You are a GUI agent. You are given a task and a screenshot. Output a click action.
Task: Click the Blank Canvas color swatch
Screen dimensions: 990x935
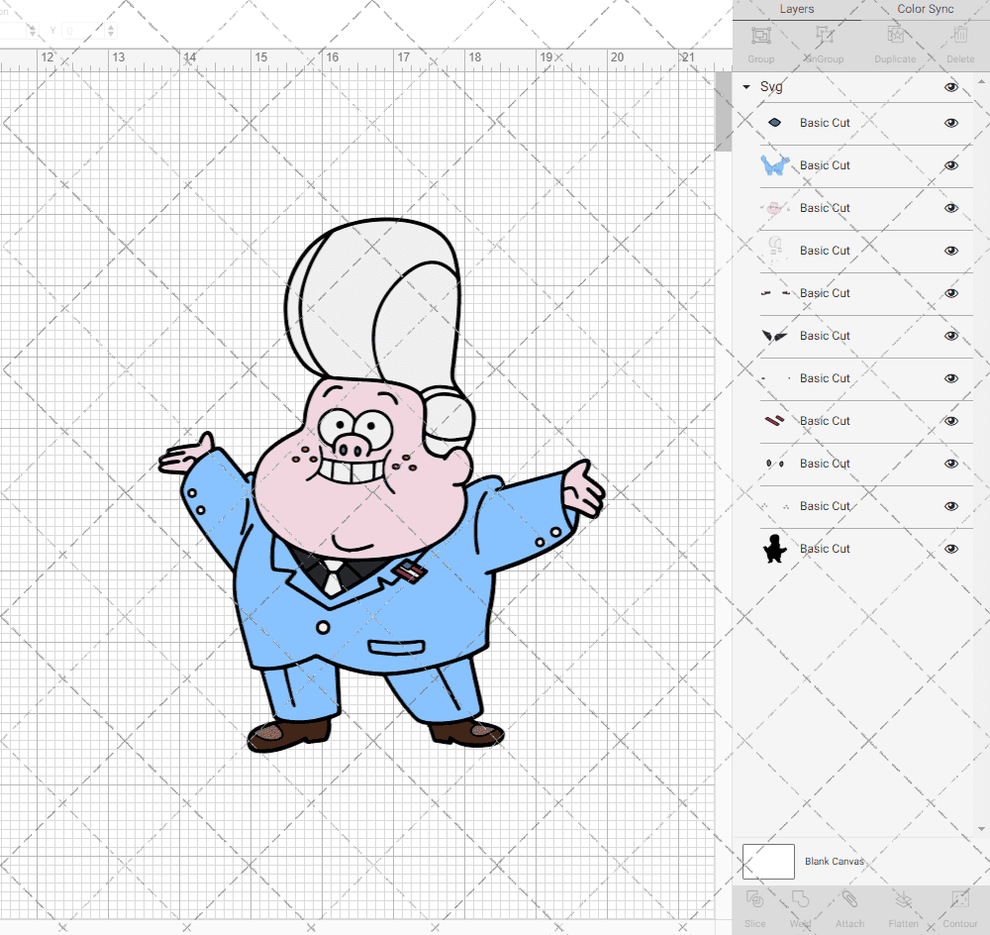pyautogui.click(x=768, y=861)
